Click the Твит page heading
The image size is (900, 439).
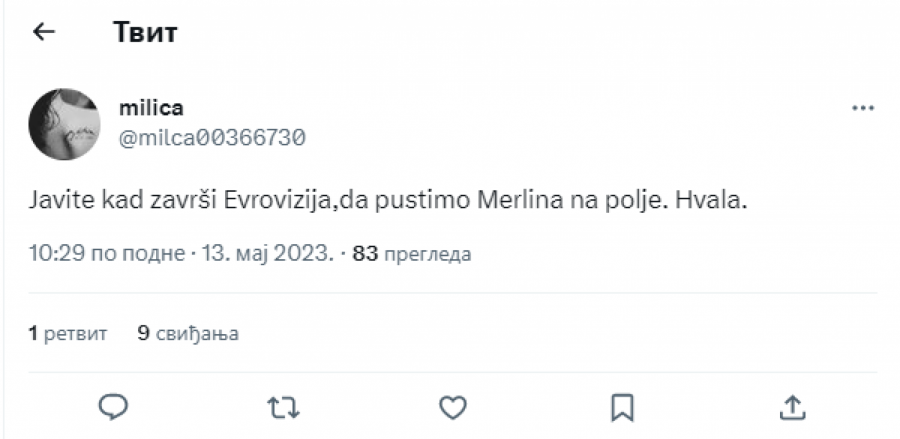[145, 32]
